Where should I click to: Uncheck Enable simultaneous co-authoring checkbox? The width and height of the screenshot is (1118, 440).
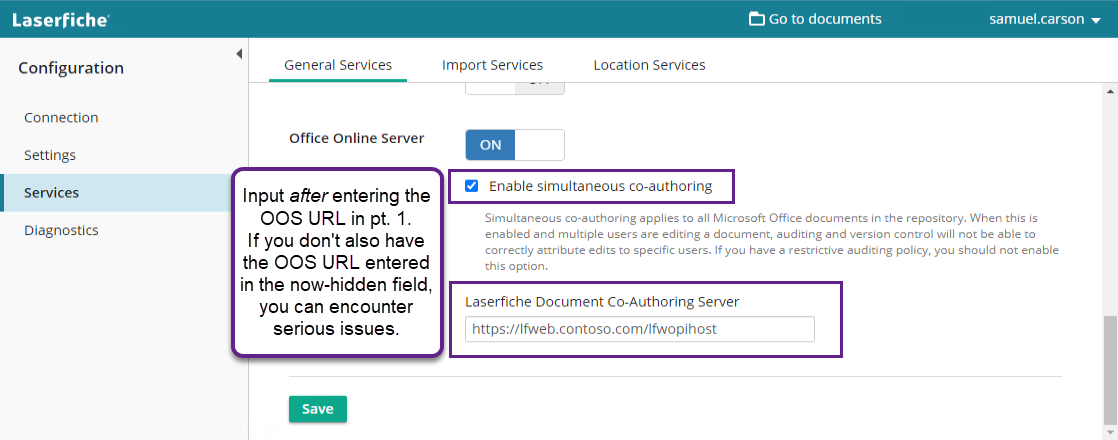[471, 187]
